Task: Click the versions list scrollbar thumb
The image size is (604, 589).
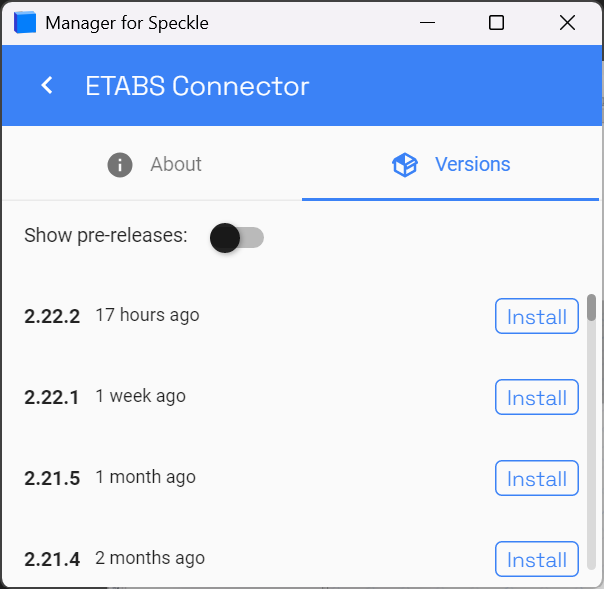Action: pyautogui.click(x=592, y=308)
